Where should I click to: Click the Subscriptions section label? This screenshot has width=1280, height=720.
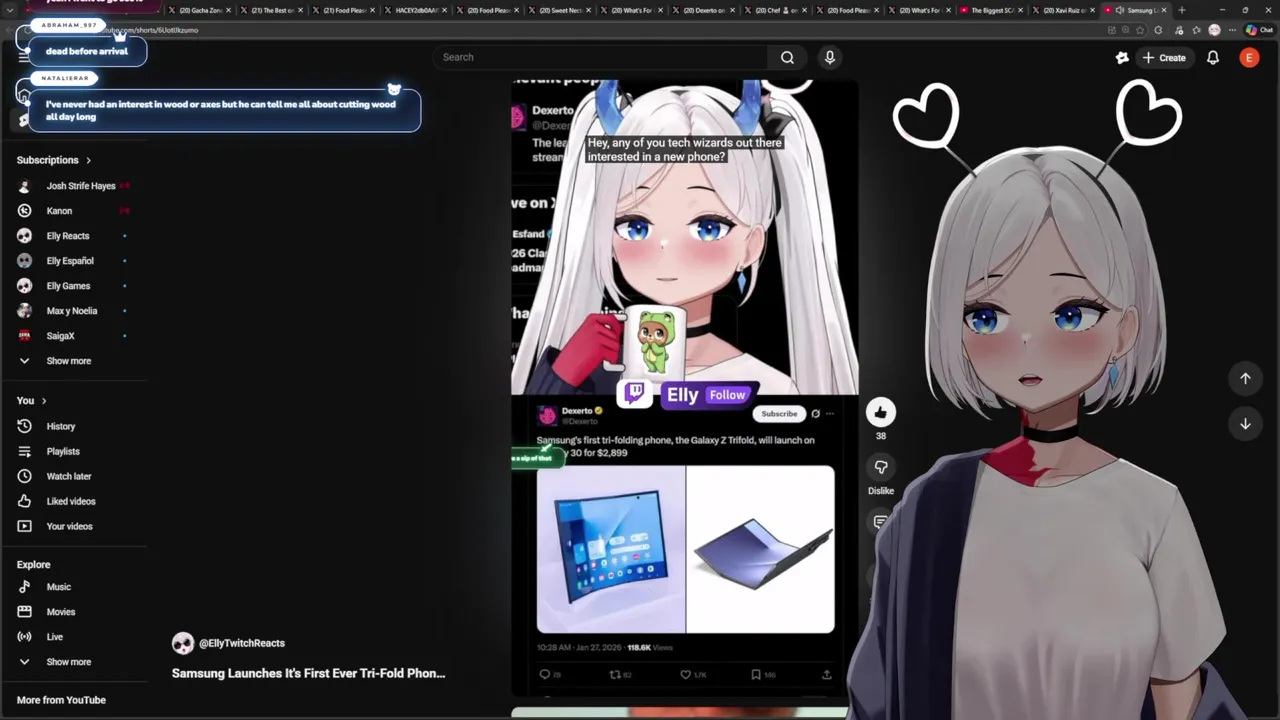pos(47,160)
